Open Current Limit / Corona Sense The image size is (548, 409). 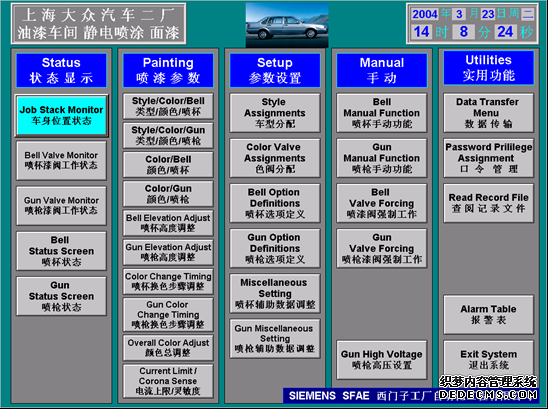coord(168,381)
